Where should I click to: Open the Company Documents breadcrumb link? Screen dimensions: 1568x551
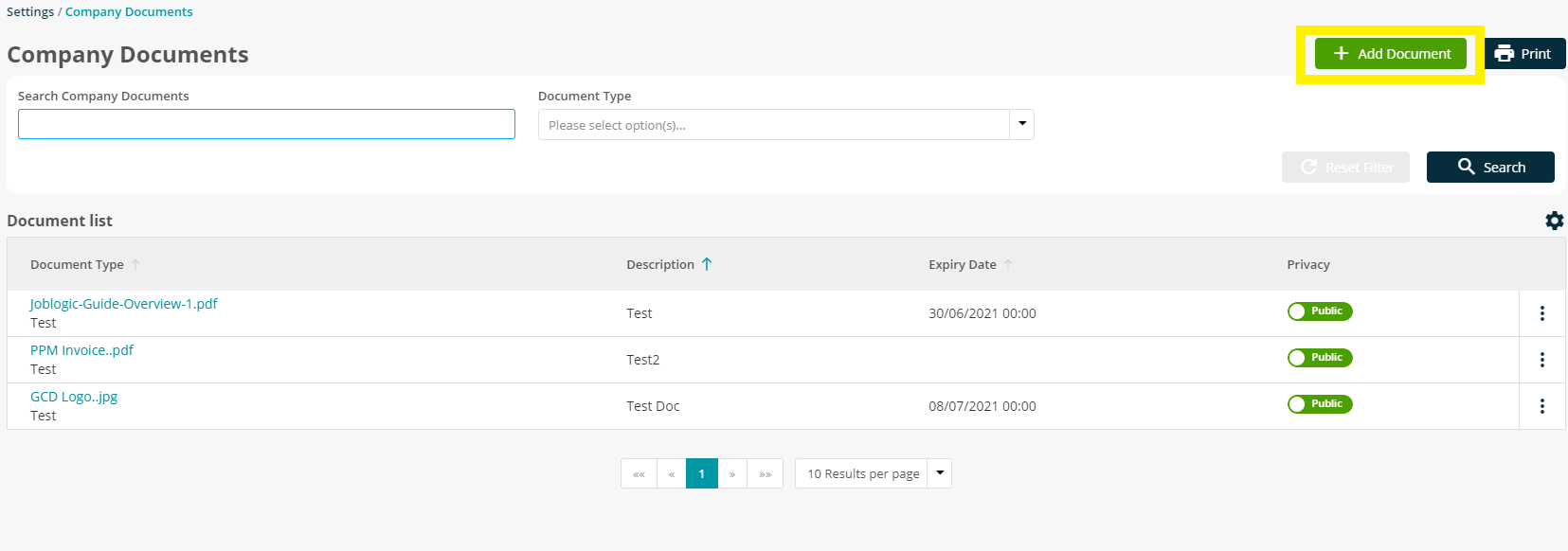tap(129, 11)
